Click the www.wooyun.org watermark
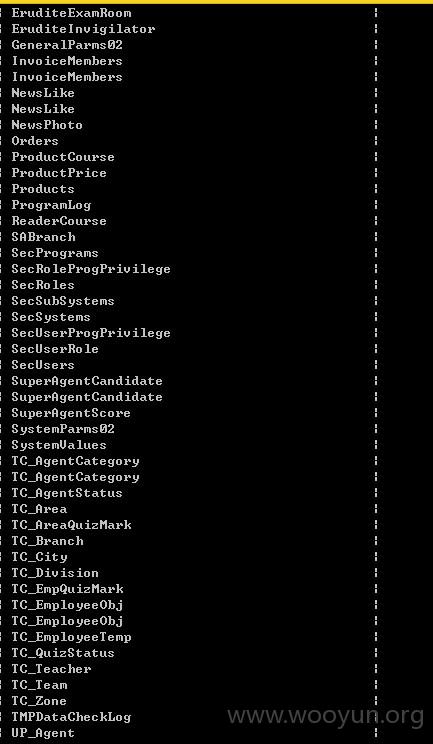 (x=325, y=716)
